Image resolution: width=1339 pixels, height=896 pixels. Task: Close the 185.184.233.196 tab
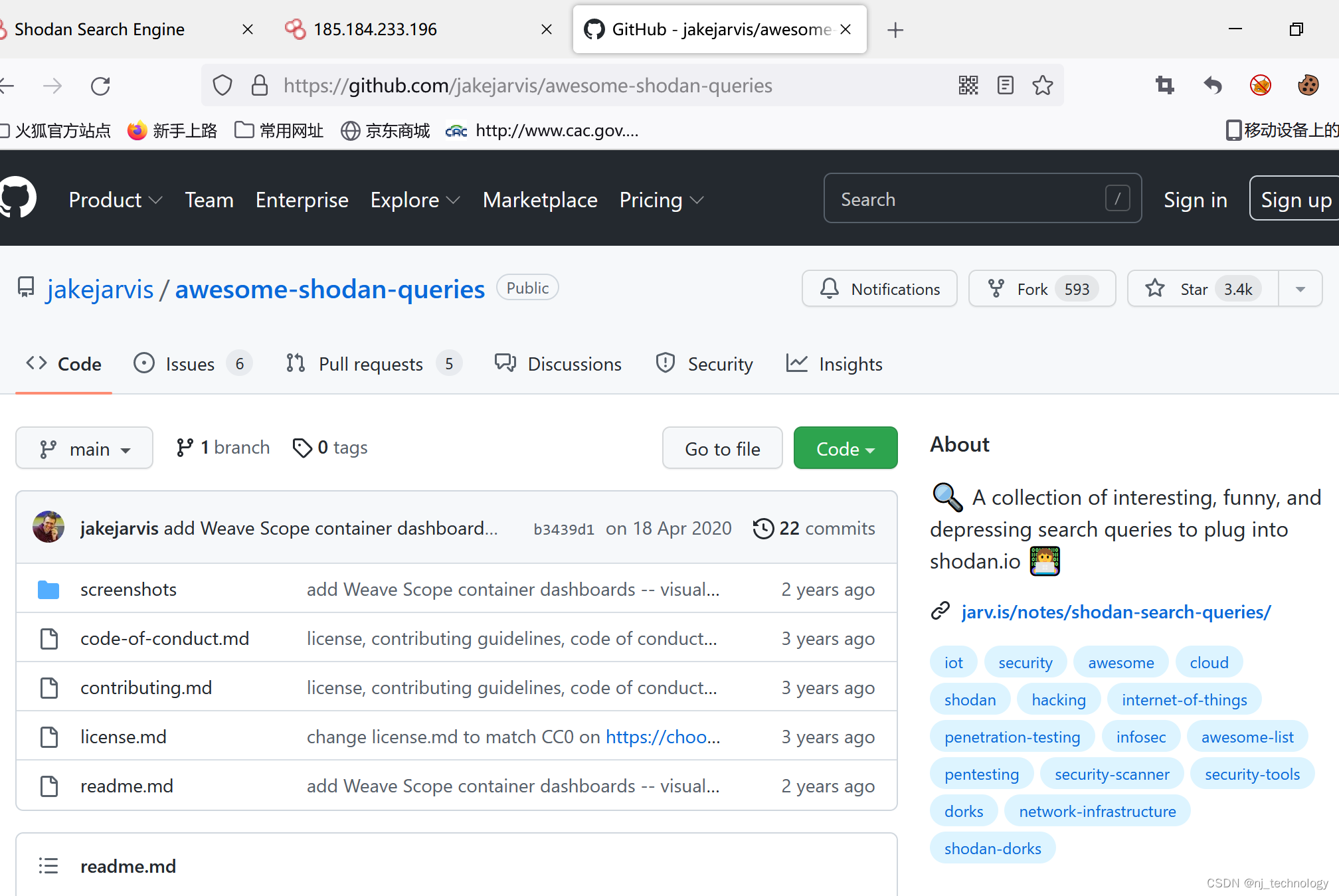(x=547, y=29)
